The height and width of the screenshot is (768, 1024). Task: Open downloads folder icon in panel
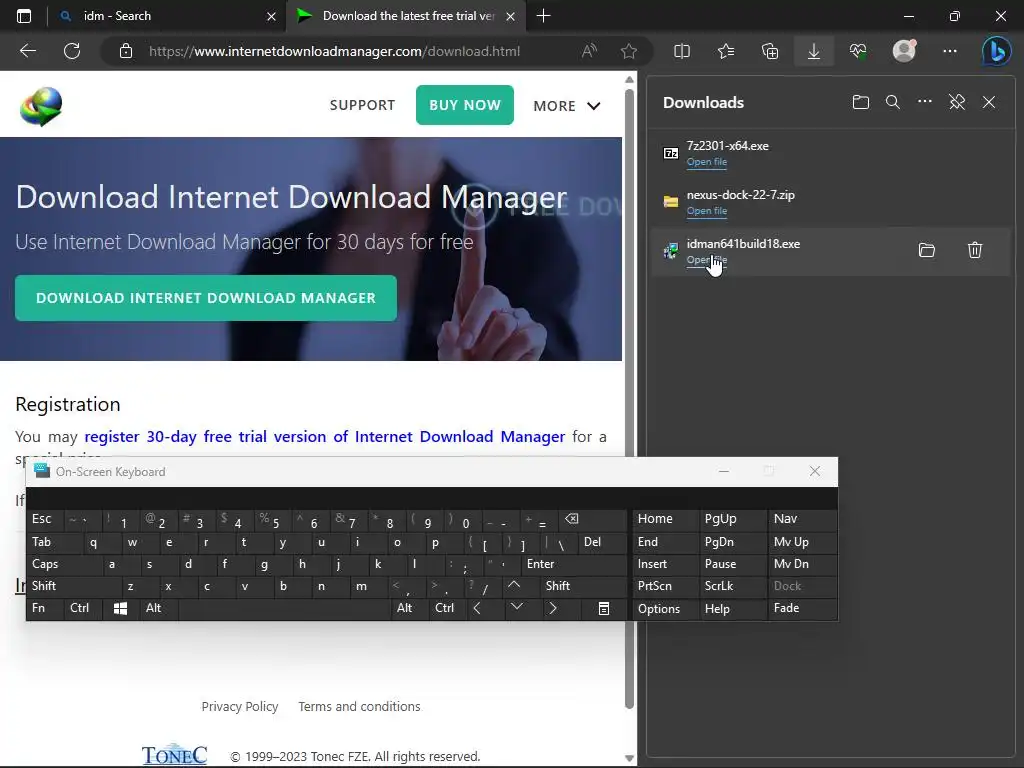pyautogui.click(x=861, y=102)
